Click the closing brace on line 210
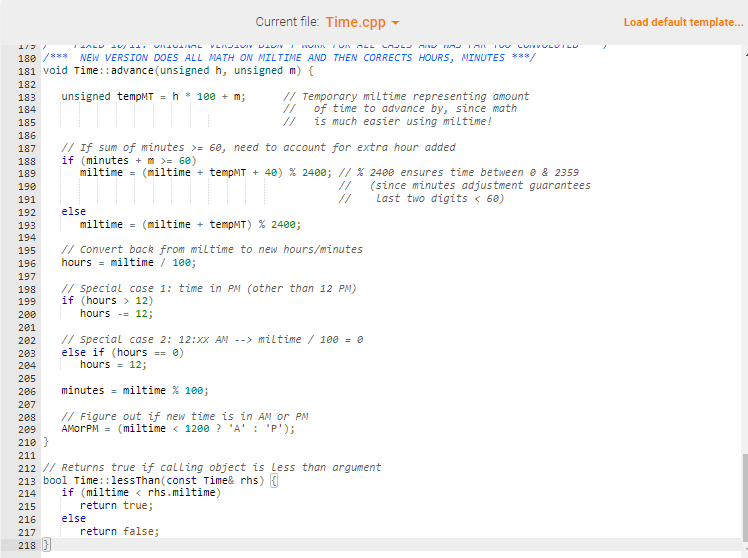 (x=46, y=442)
